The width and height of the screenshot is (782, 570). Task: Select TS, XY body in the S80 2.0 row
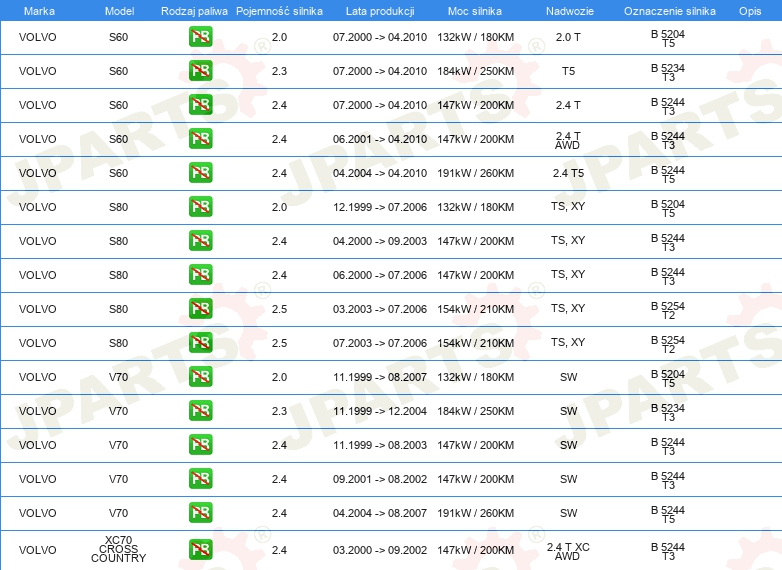[568, 206]
